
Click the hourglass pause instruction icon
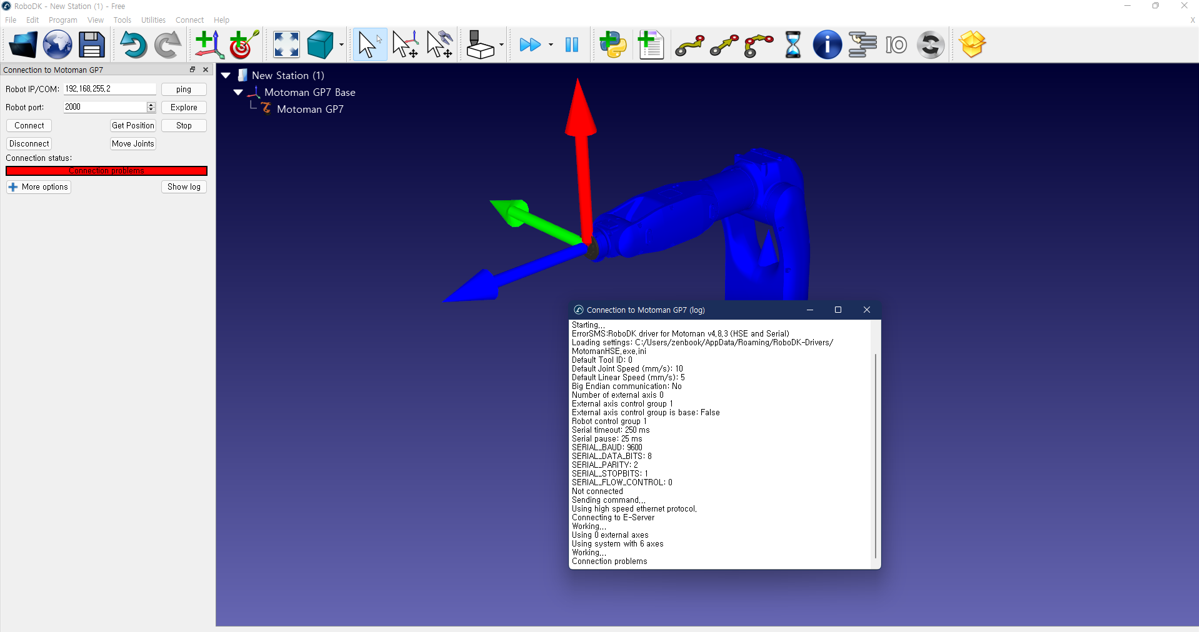[793, 45]
